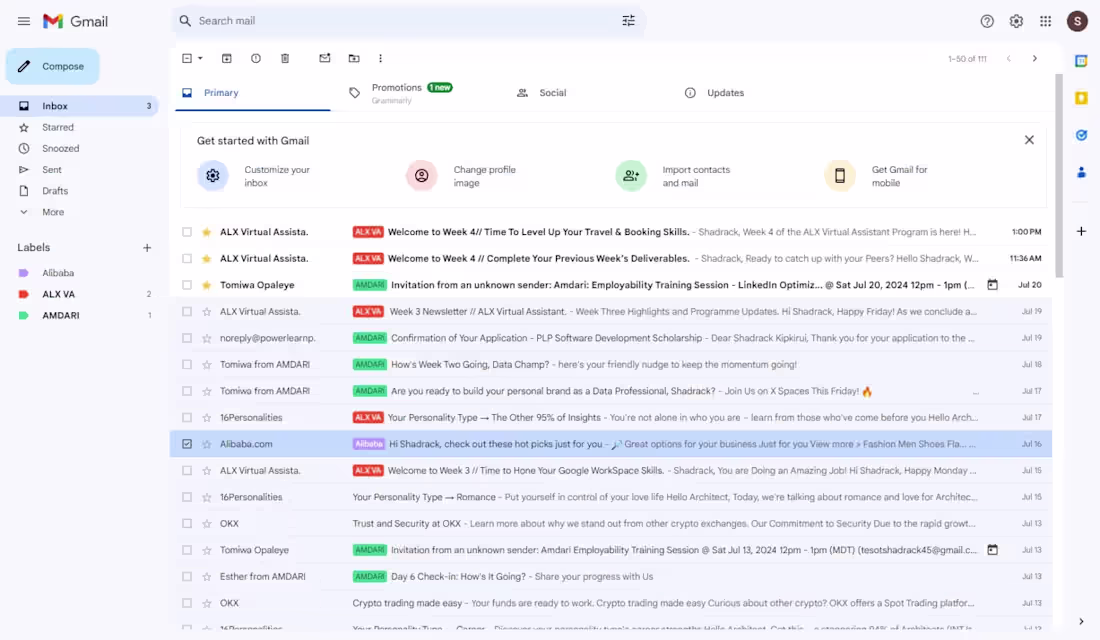Delete the selected email
Image resolution: width=1100 pixels, height=640 pixels.
click(285, 58)
